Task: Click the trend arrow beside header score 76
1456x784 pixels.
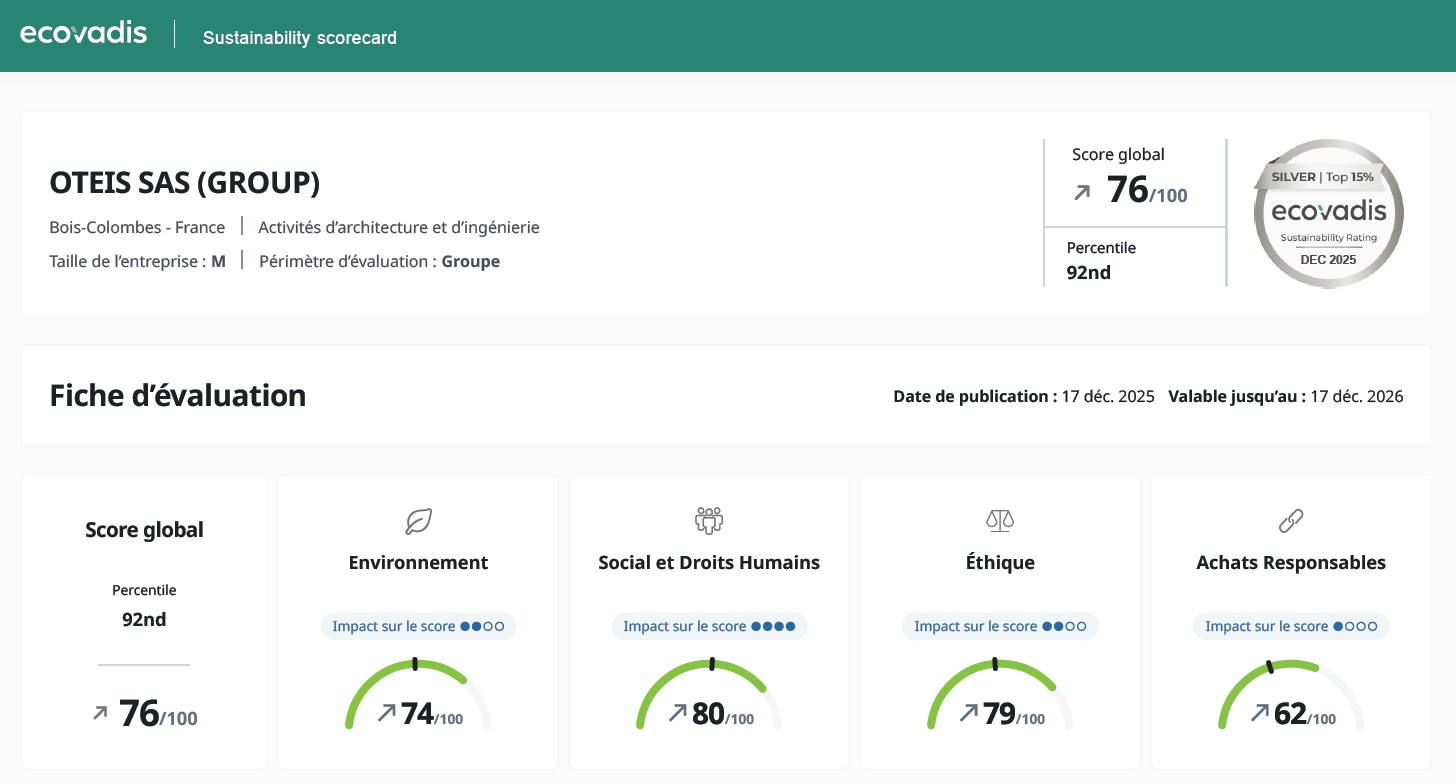Action: click(1082, 192)
